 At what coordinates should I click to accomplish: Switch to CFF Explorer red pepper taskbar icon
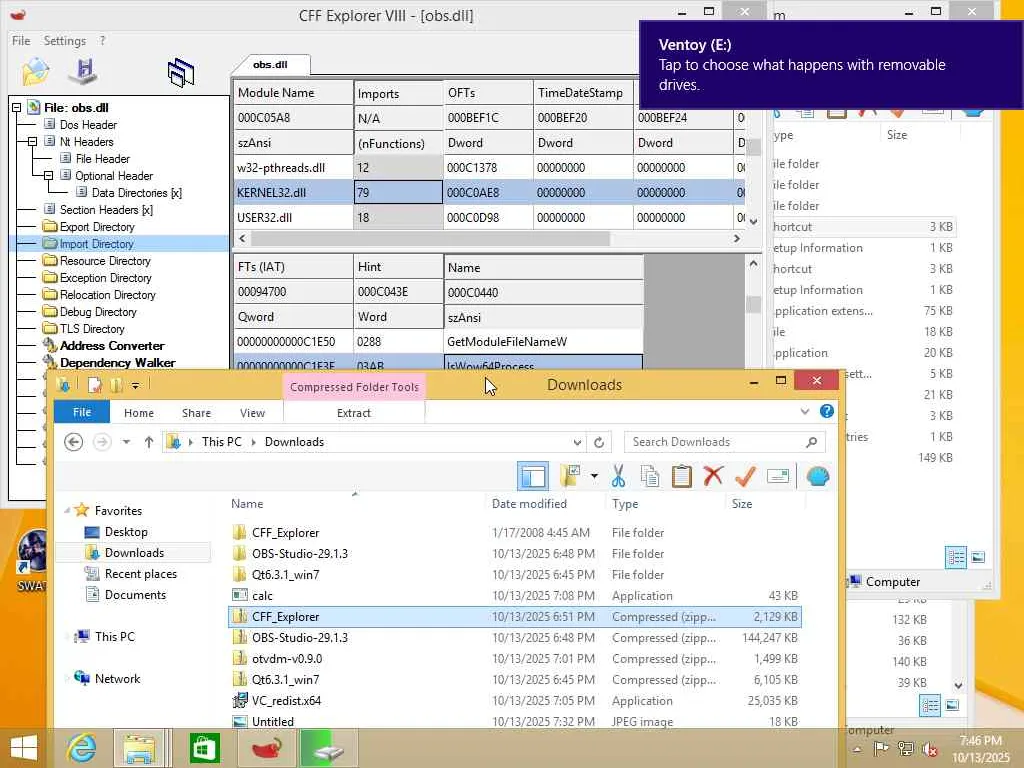[x=266, y=748]
